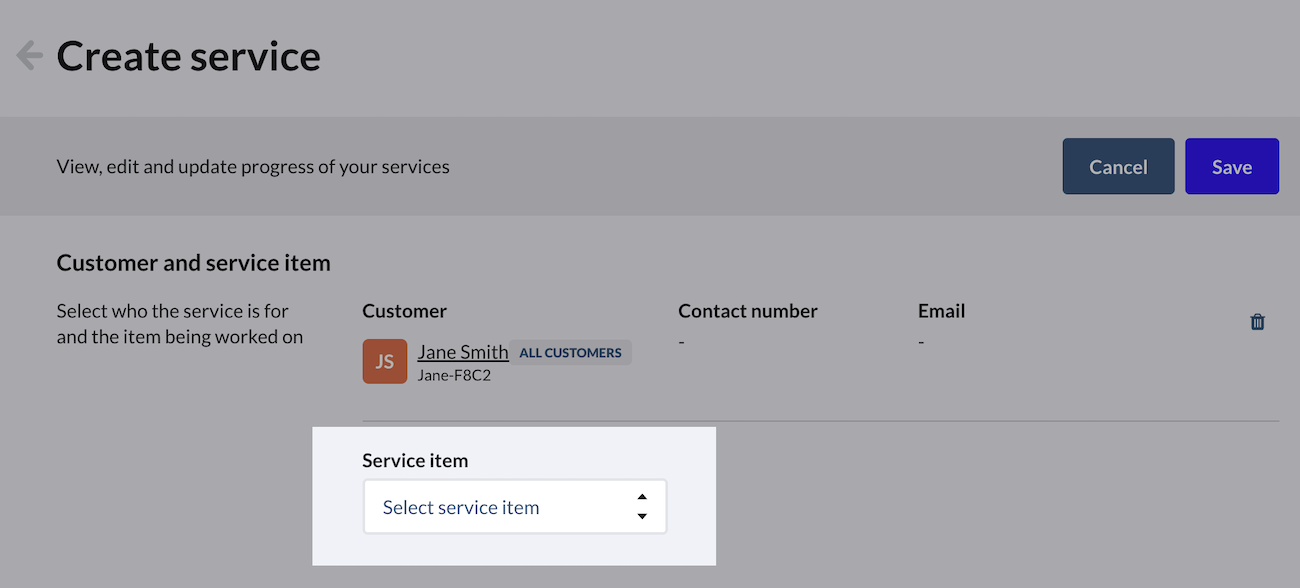Click the Create service page title
1300x588 pixels.
tap(188, 56)
